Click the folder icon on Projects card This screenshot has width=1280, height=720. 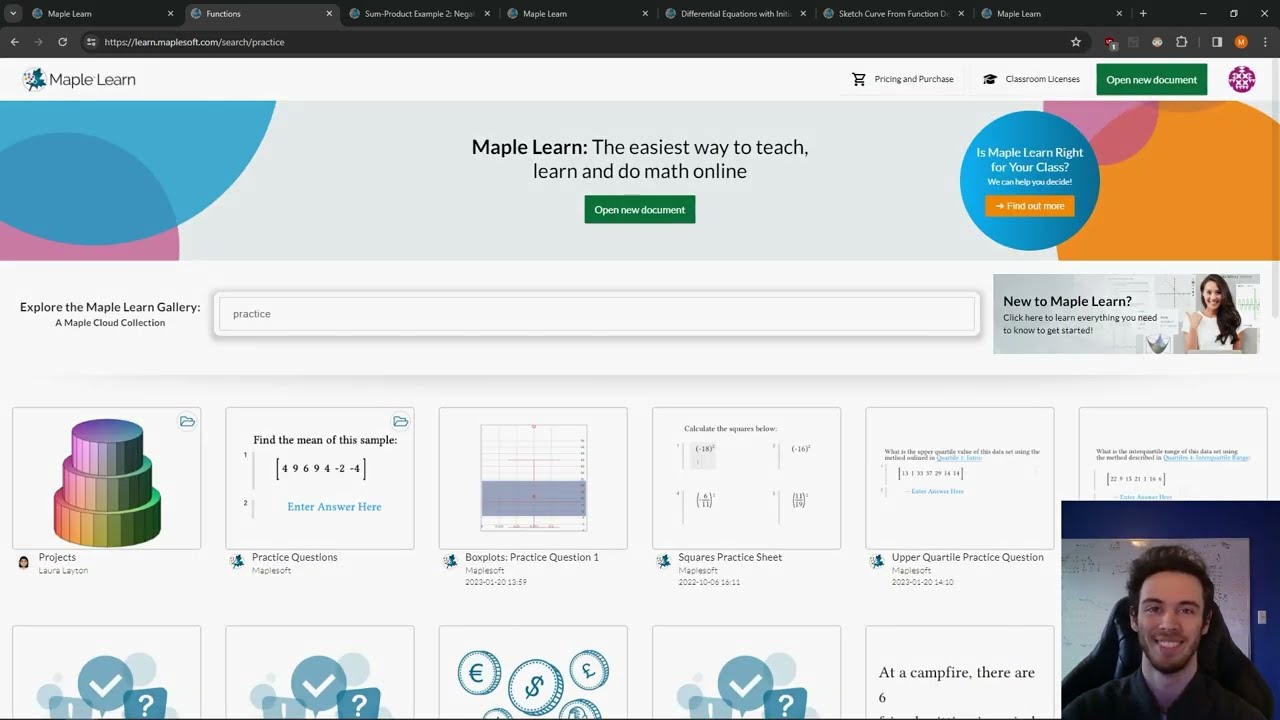(187, 421)
